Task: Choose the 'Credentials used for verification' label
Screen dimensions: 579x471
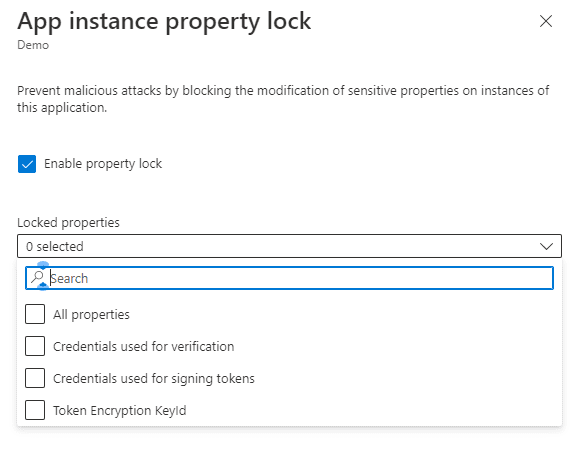Action: (x=144, y=347)
